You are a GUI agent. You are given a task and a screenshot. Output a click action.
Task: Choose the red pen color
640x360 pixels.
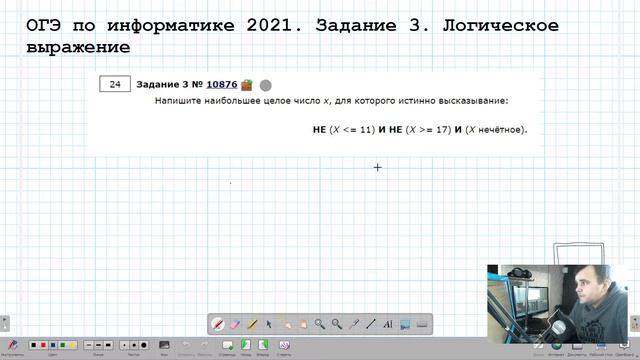[43, 345]
